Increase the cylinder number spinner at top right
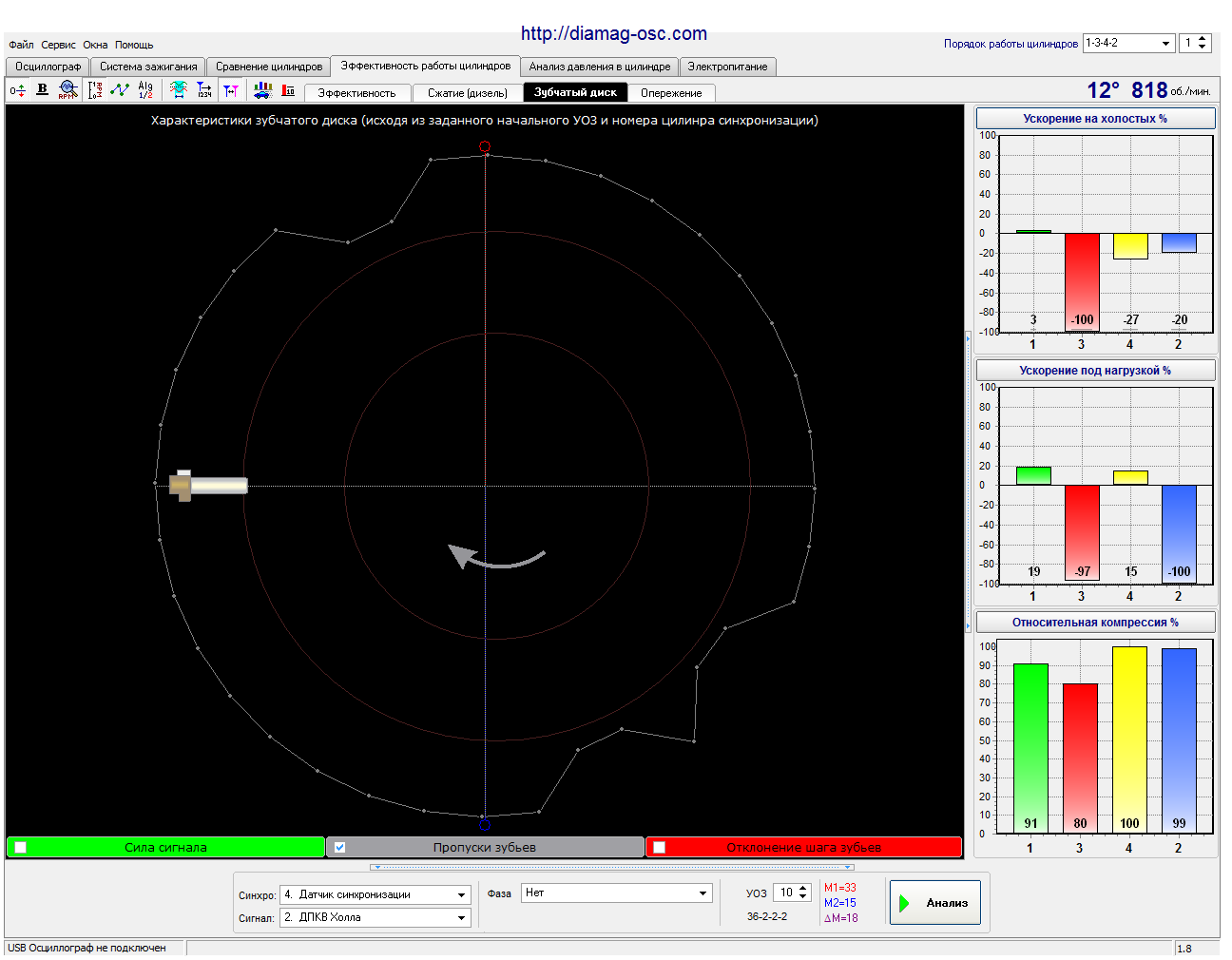This screenshot has height=960, width=1232. (1203, 39)
